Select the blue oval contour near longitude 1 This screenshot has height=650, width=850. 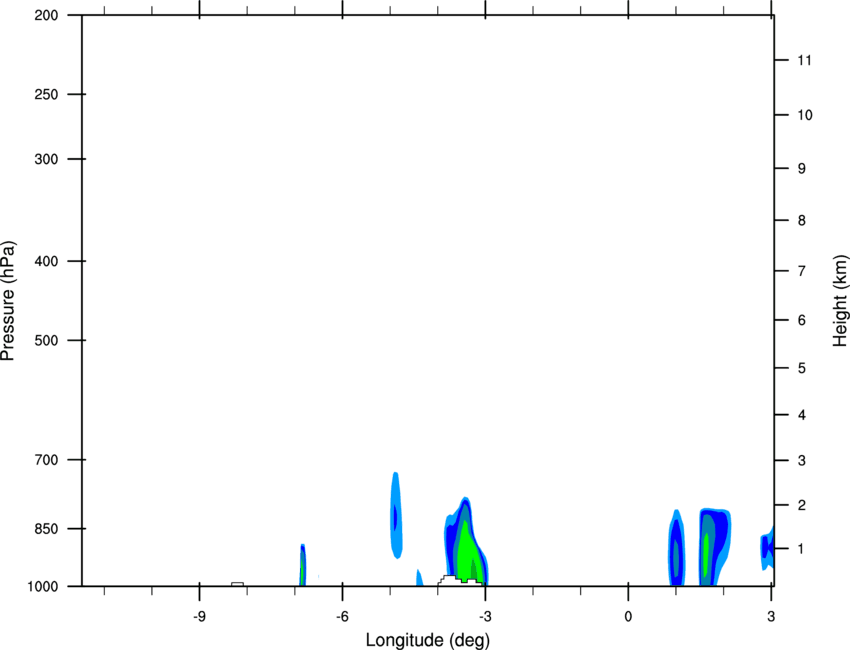tap(676, 550)
